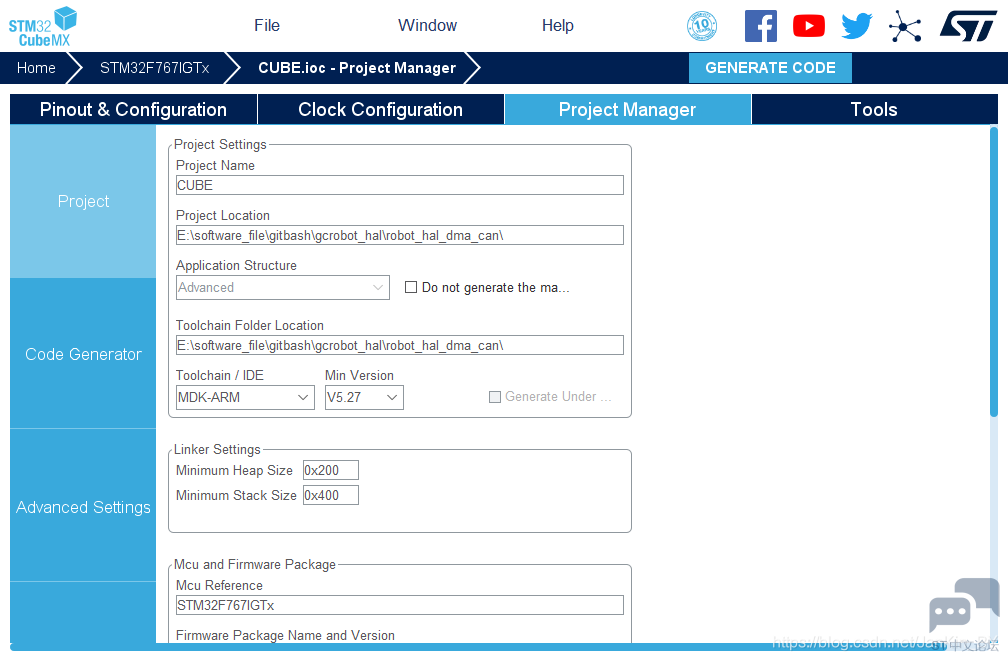
Task: Select the Project side panel
Action: (83, 201)
